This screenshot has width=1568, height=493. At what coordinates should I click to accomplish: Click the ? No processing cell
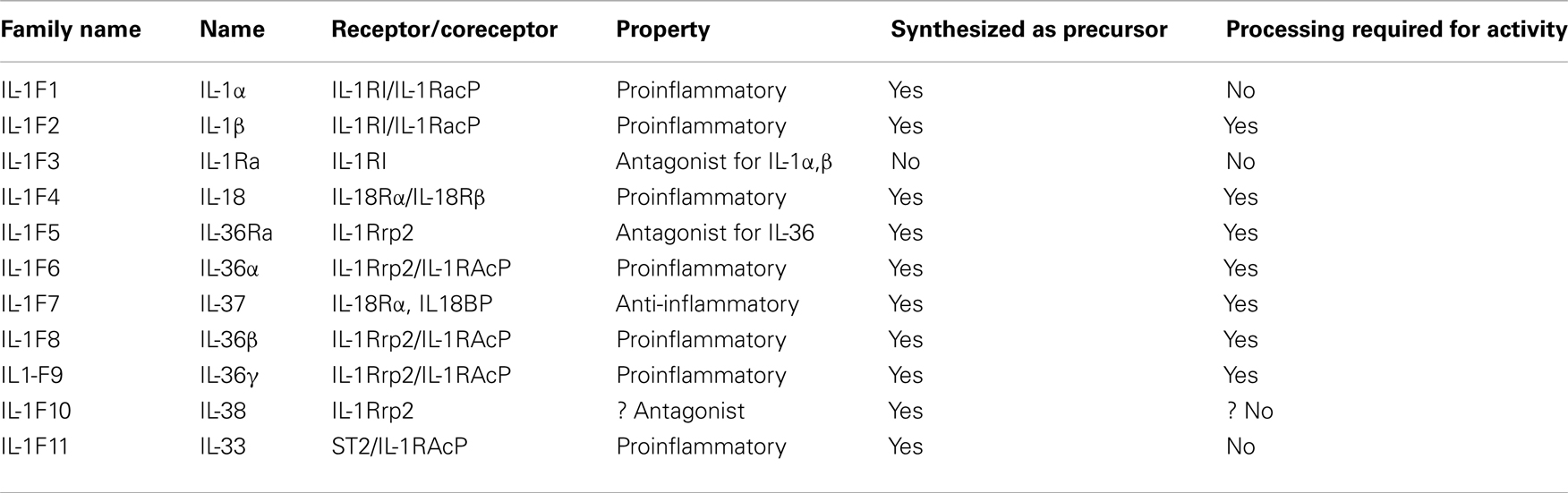click(1248, 411)
